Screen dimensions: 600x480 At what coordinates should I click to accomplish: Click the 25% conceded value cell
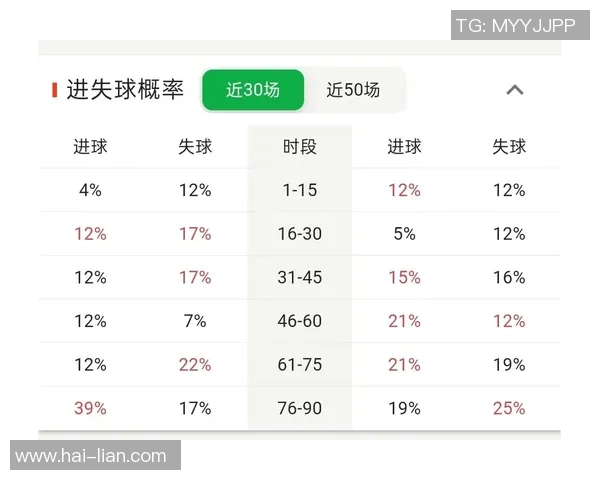tap(509, 408)
